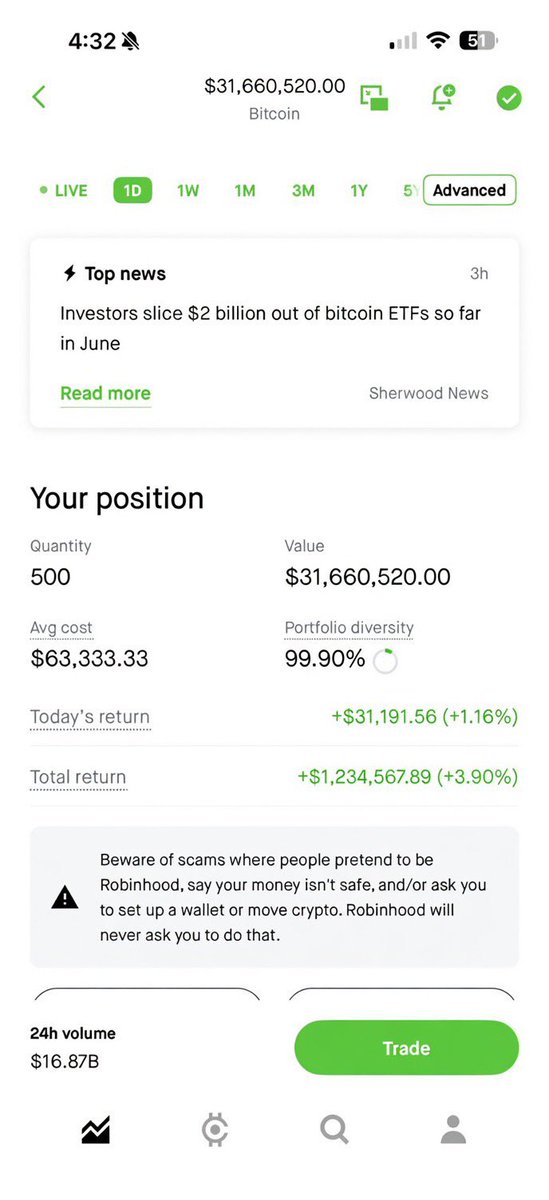Toggle the LIVE chart range

[64, 190]
